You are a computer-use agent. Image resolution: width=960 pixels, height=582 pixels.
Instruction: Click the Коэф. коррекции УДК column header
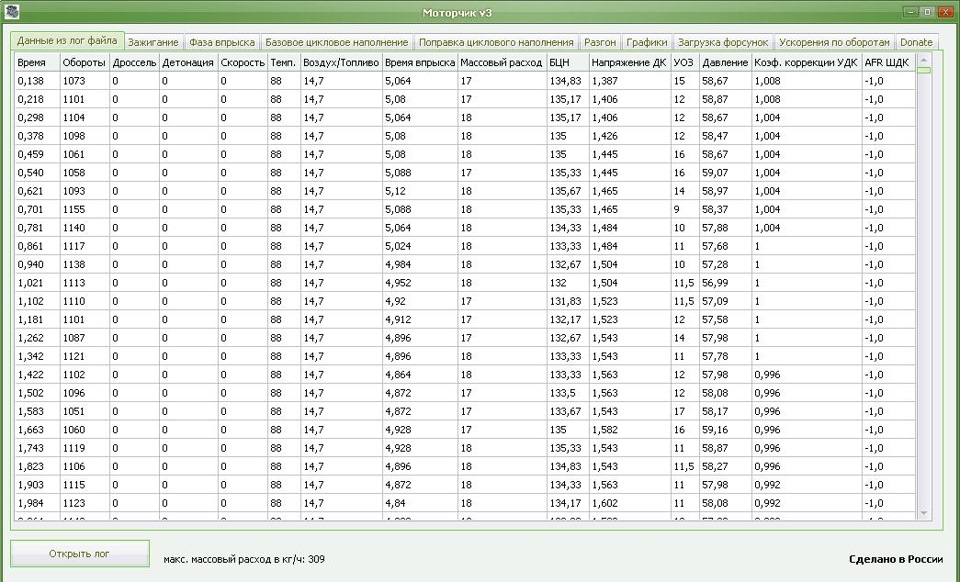click(807, 62)
